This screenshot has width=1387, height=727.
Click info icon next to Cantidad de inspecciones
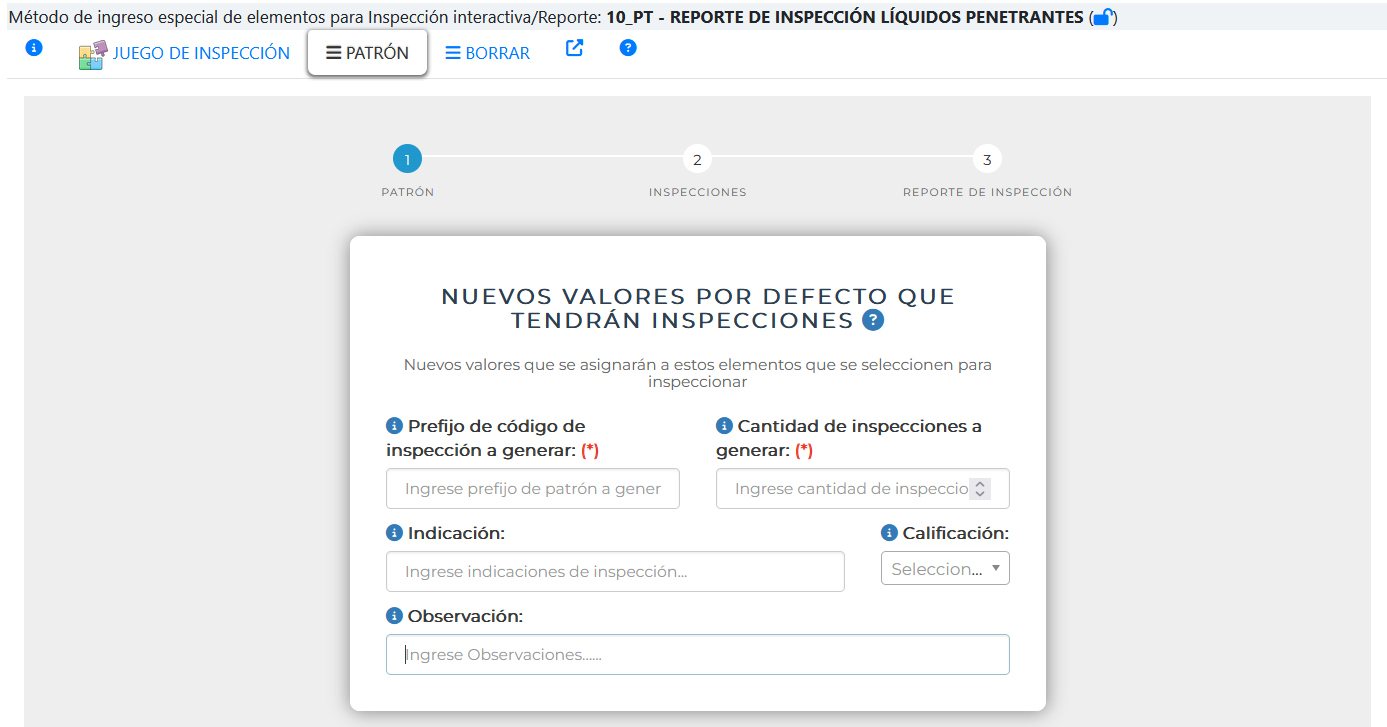(725, 426)
